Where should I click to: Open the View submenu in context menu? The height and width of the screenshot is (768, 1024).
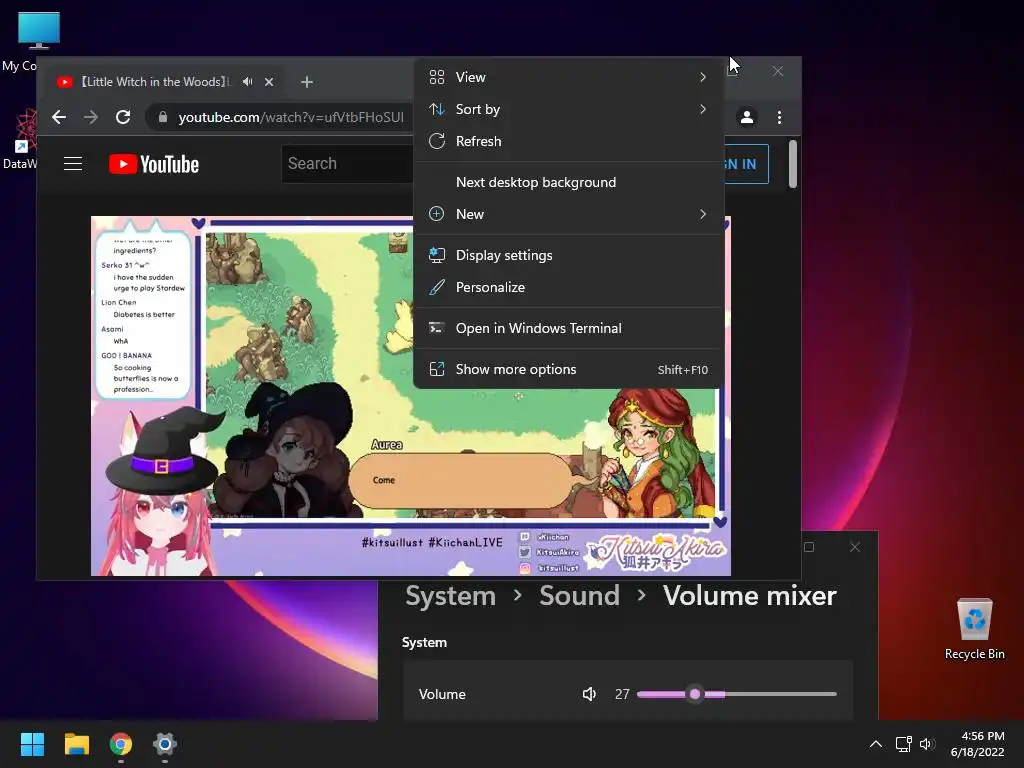pos(568,77)
